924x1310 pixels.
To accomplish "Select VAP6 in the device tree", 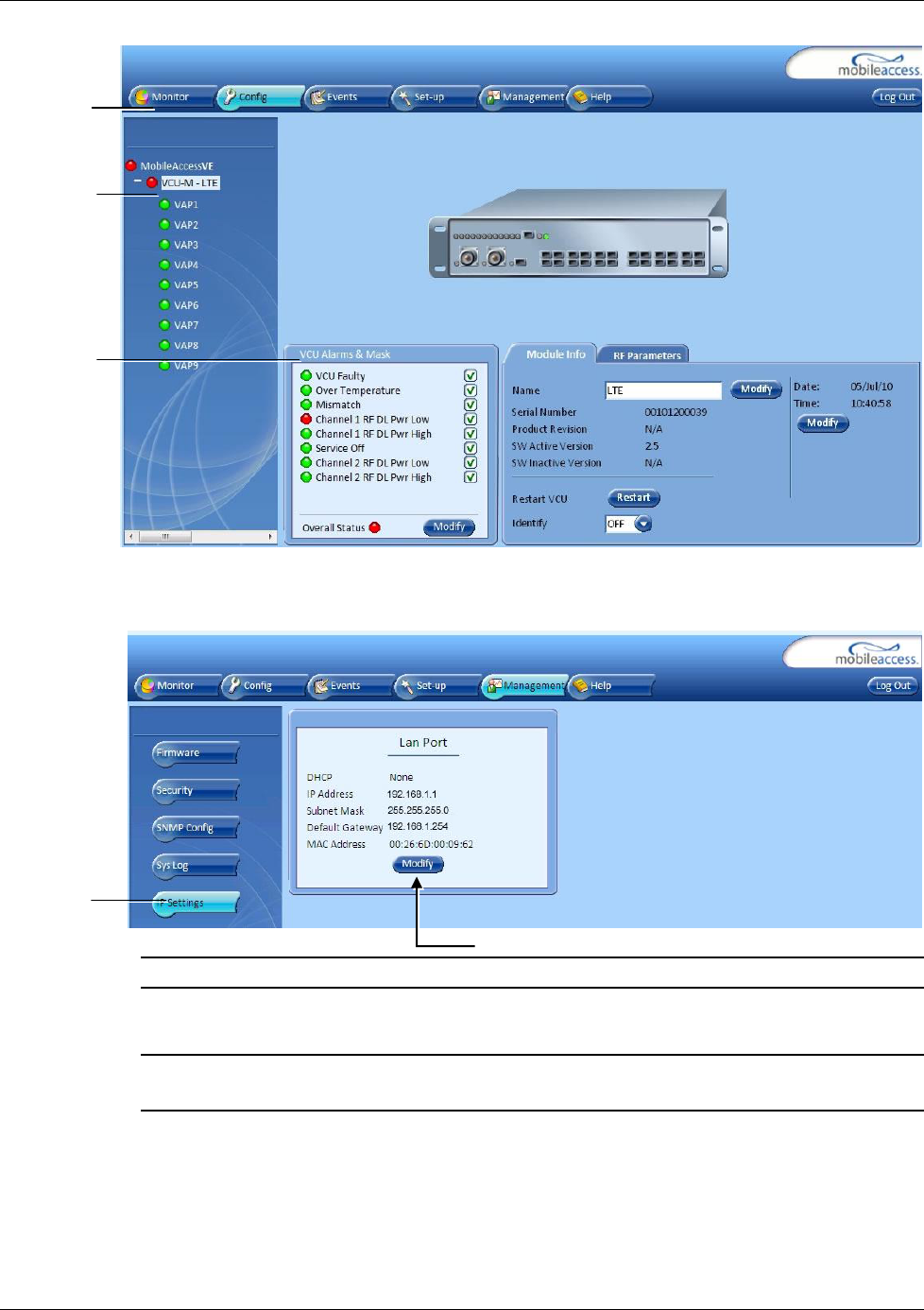I will tap(186, 305).
